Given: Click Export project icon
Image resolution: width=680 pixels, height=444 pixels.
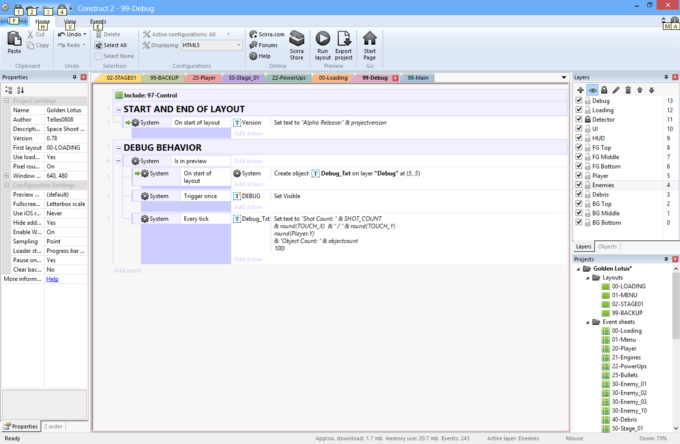Looking at the screenshot, I should [344, 39].
